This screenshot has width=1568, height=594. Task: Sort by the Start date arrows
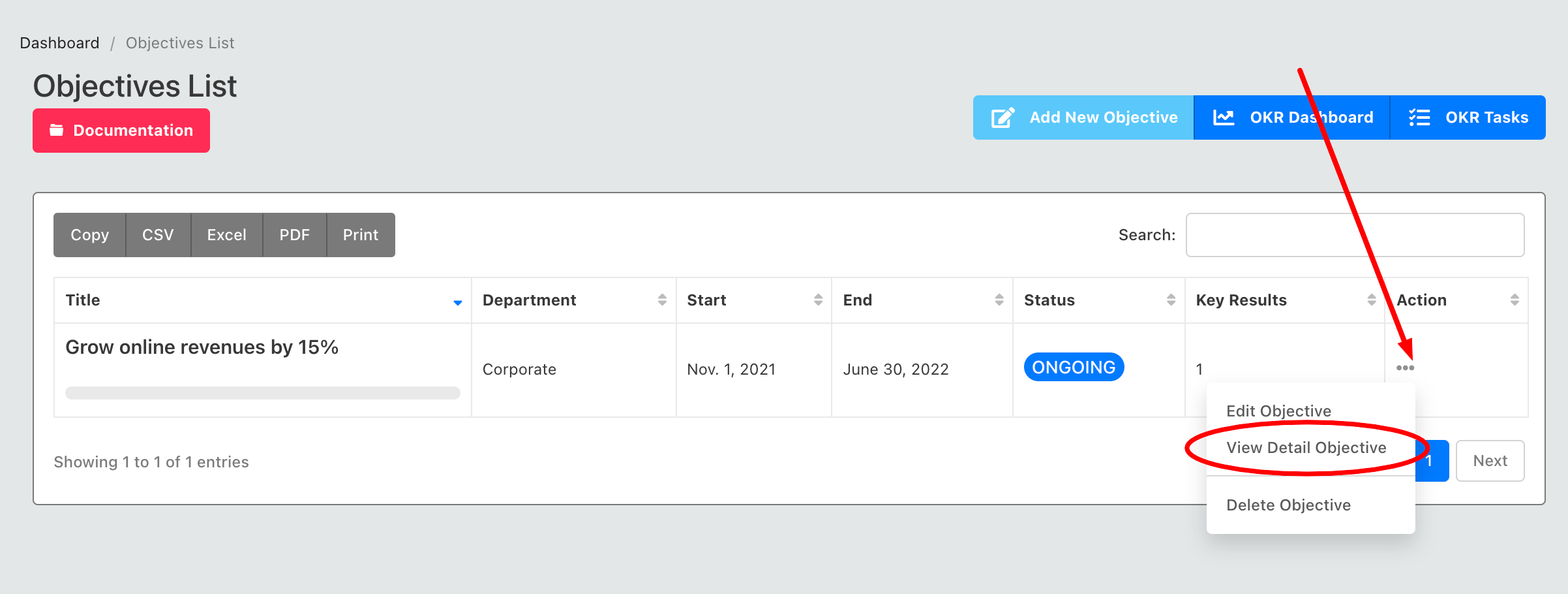click(x=818, y=300)
